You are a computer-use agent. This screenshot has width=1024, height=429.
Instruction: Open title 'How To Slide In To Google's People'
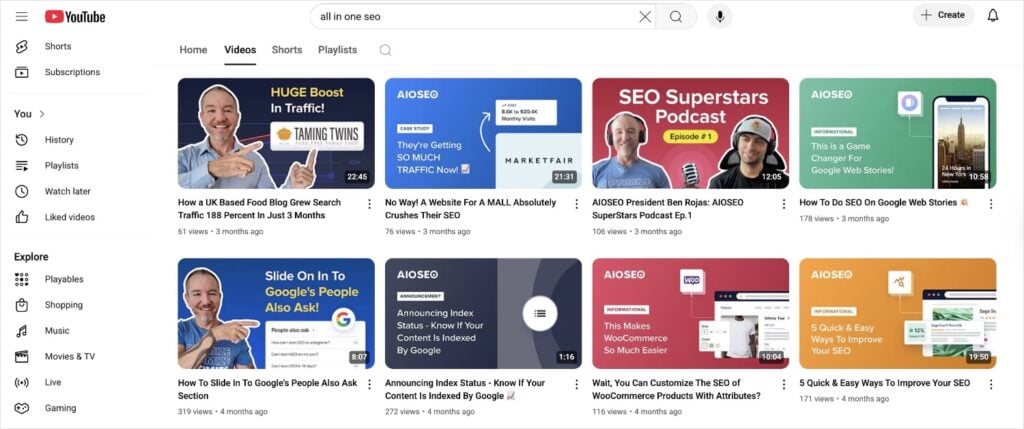point(268,389)
